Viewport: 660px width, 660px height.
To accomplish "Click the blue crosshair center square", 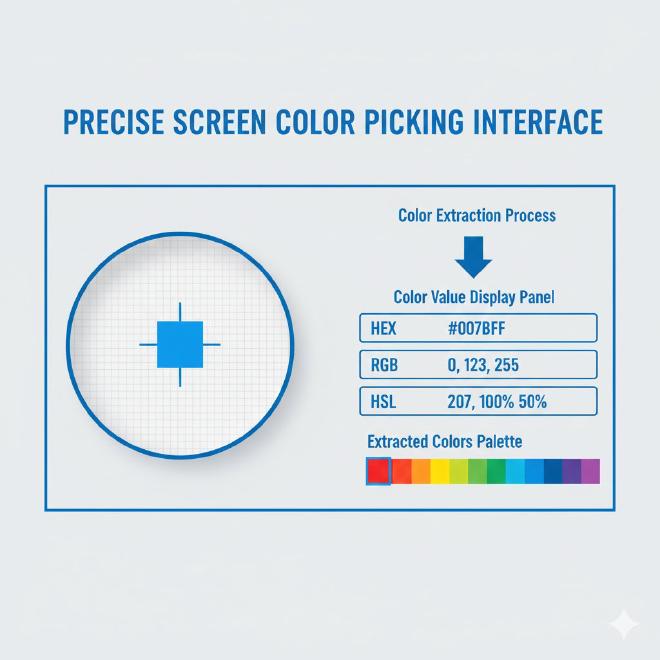I will [181, 345].
